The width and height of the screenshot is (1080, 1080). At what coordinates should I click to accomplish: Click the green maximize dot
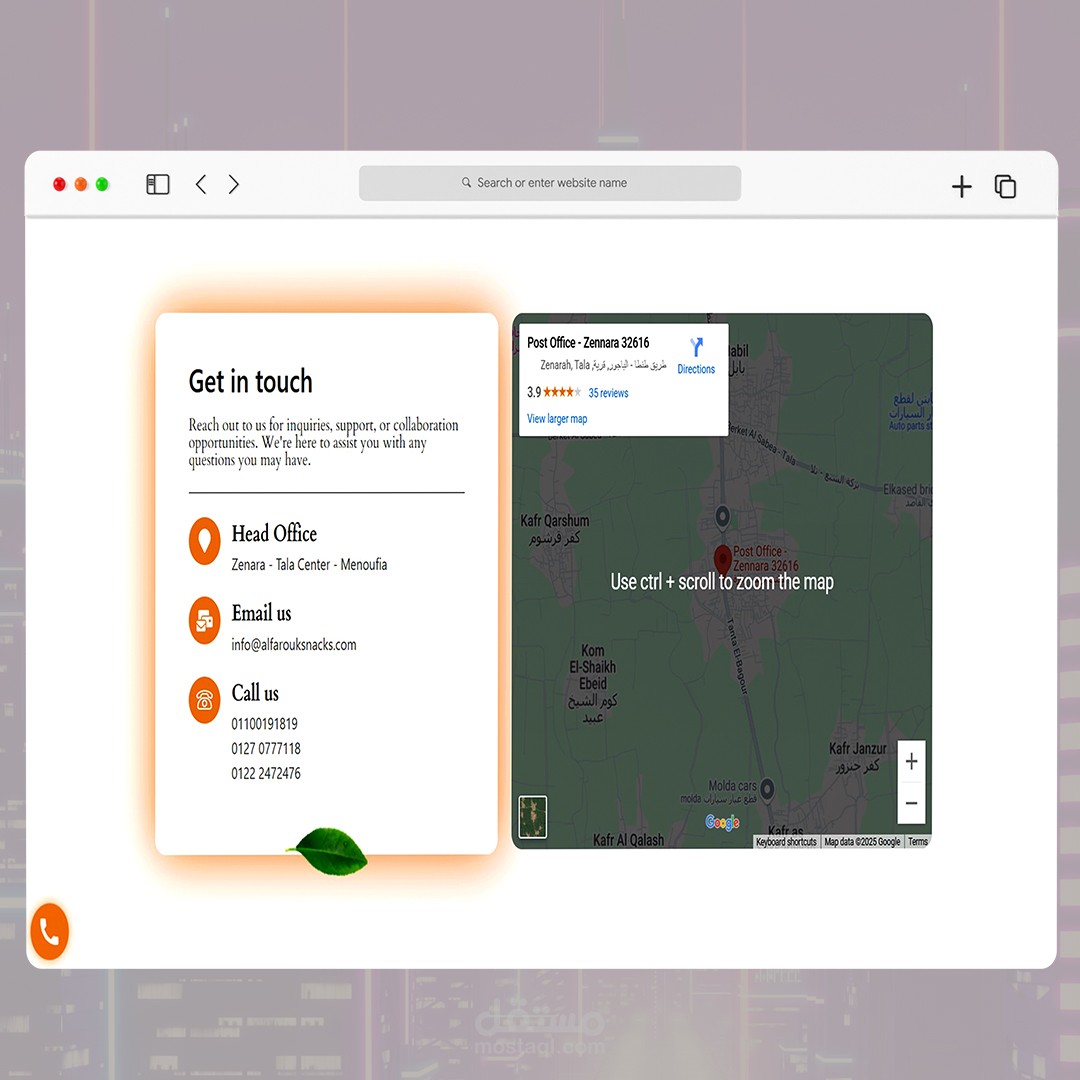[102, 184]
